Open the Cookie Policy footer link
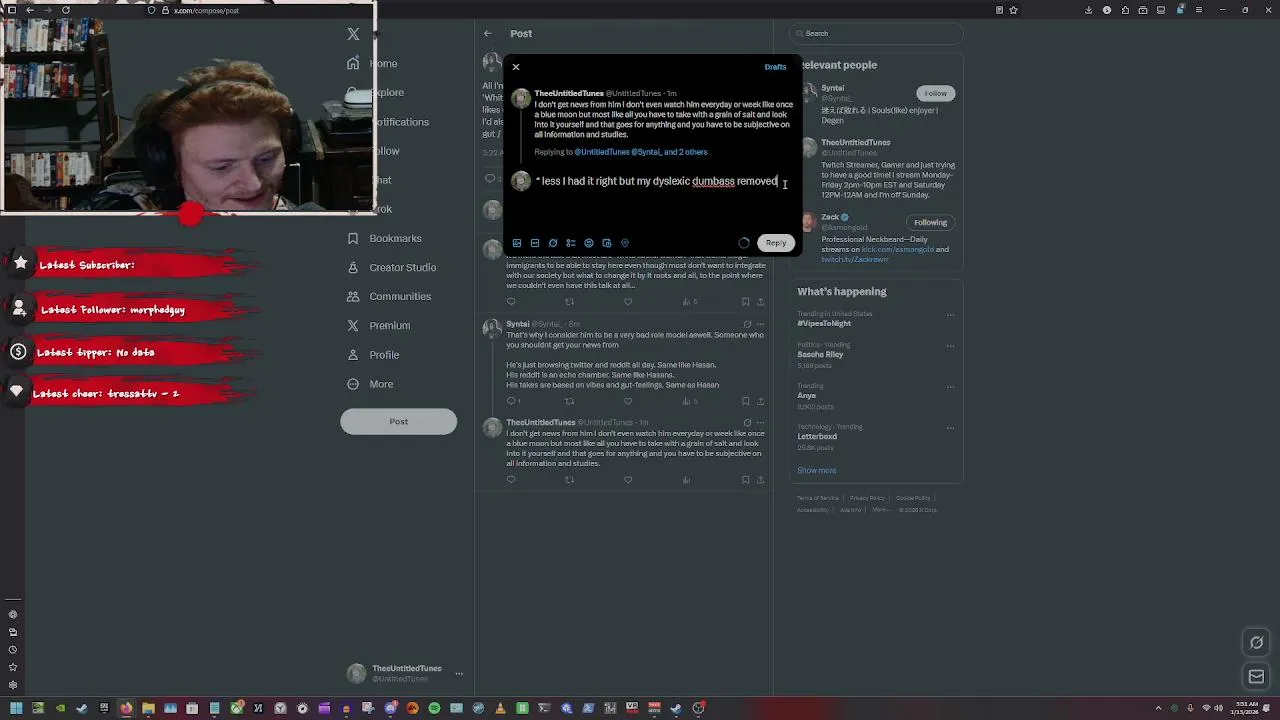Screen dimensions: 1280x720 point(913,498)
